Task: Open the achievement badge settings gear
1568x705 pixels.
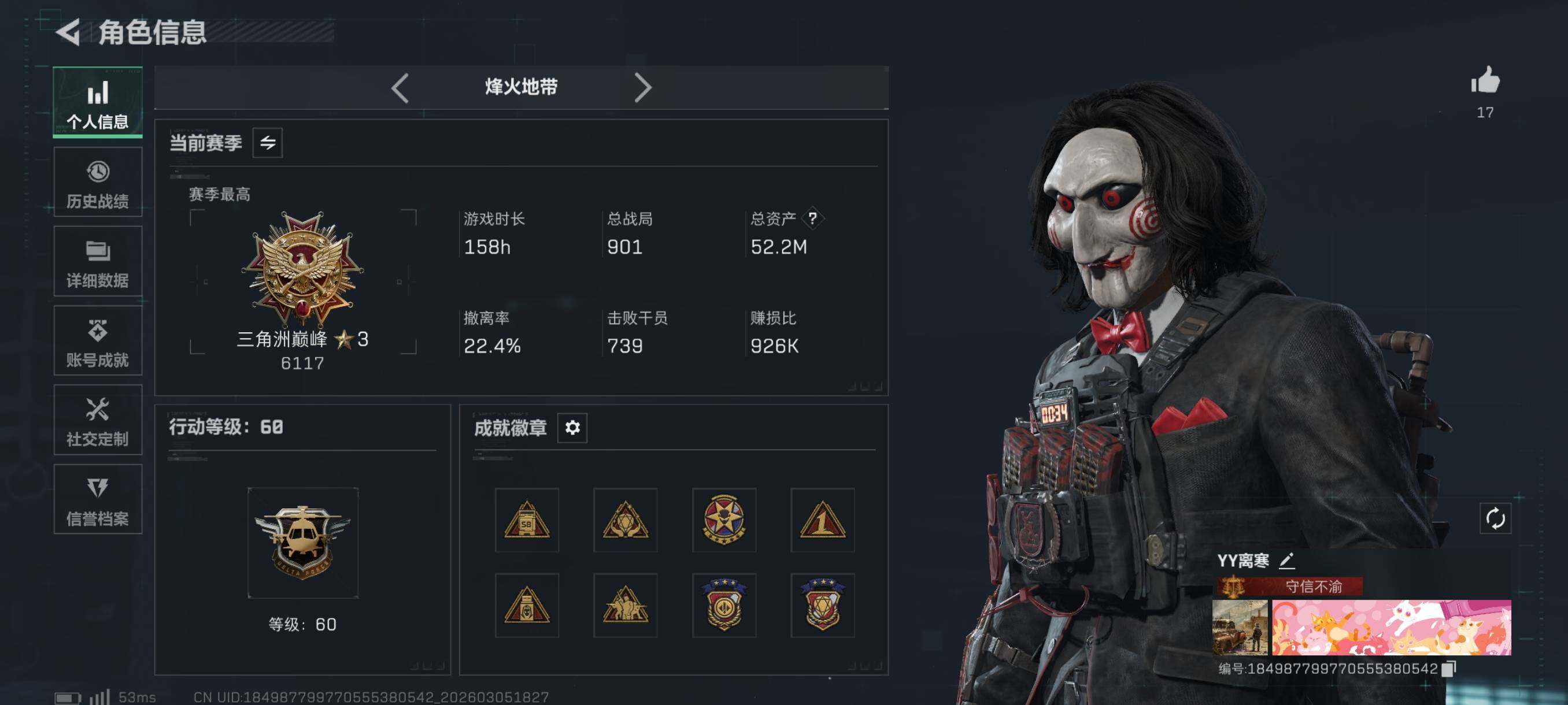Action: 572,428
